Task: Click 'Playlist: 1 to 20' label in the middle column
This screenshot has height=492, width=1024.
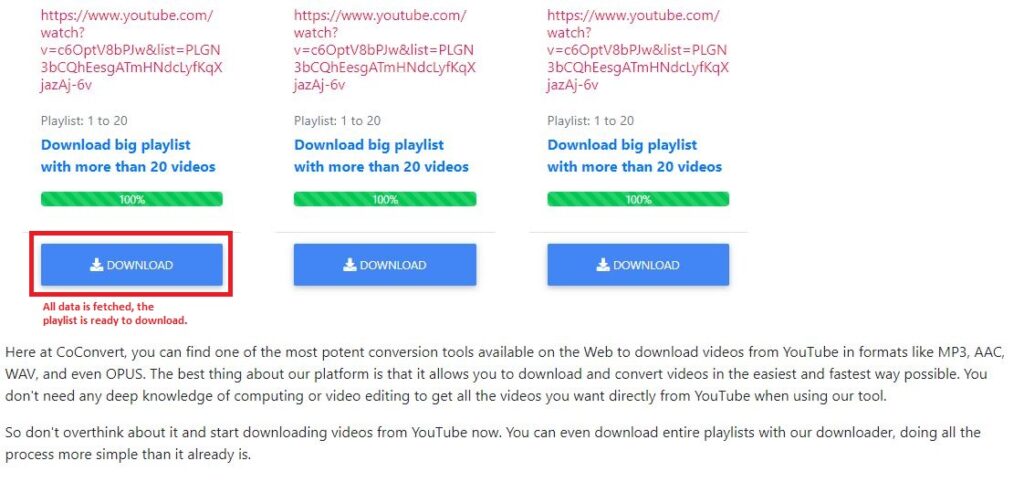Action: pyautogui.click(x=337, y=121)
